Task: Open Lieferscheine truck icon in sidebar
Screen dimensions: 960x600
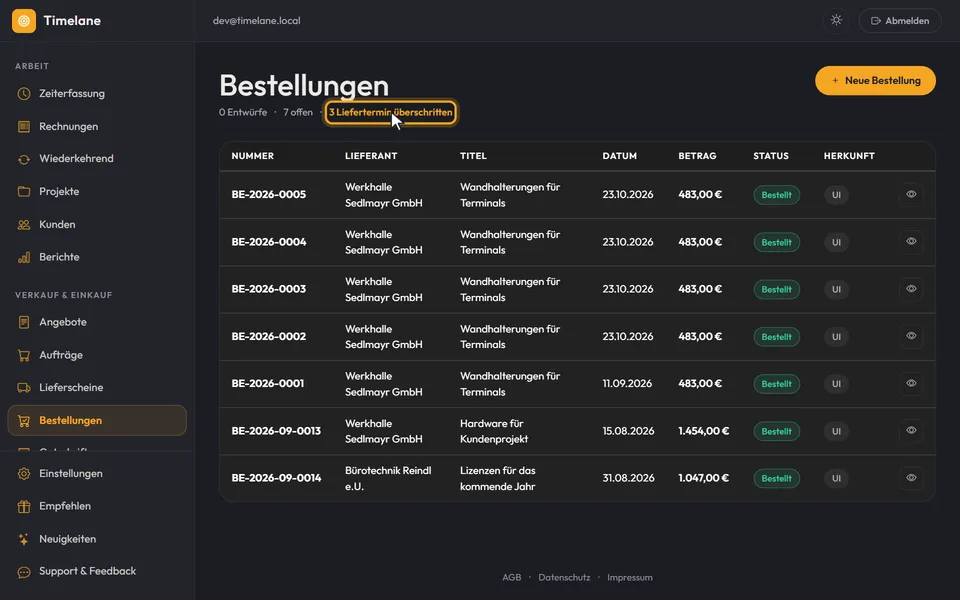Action: point(24,388)
